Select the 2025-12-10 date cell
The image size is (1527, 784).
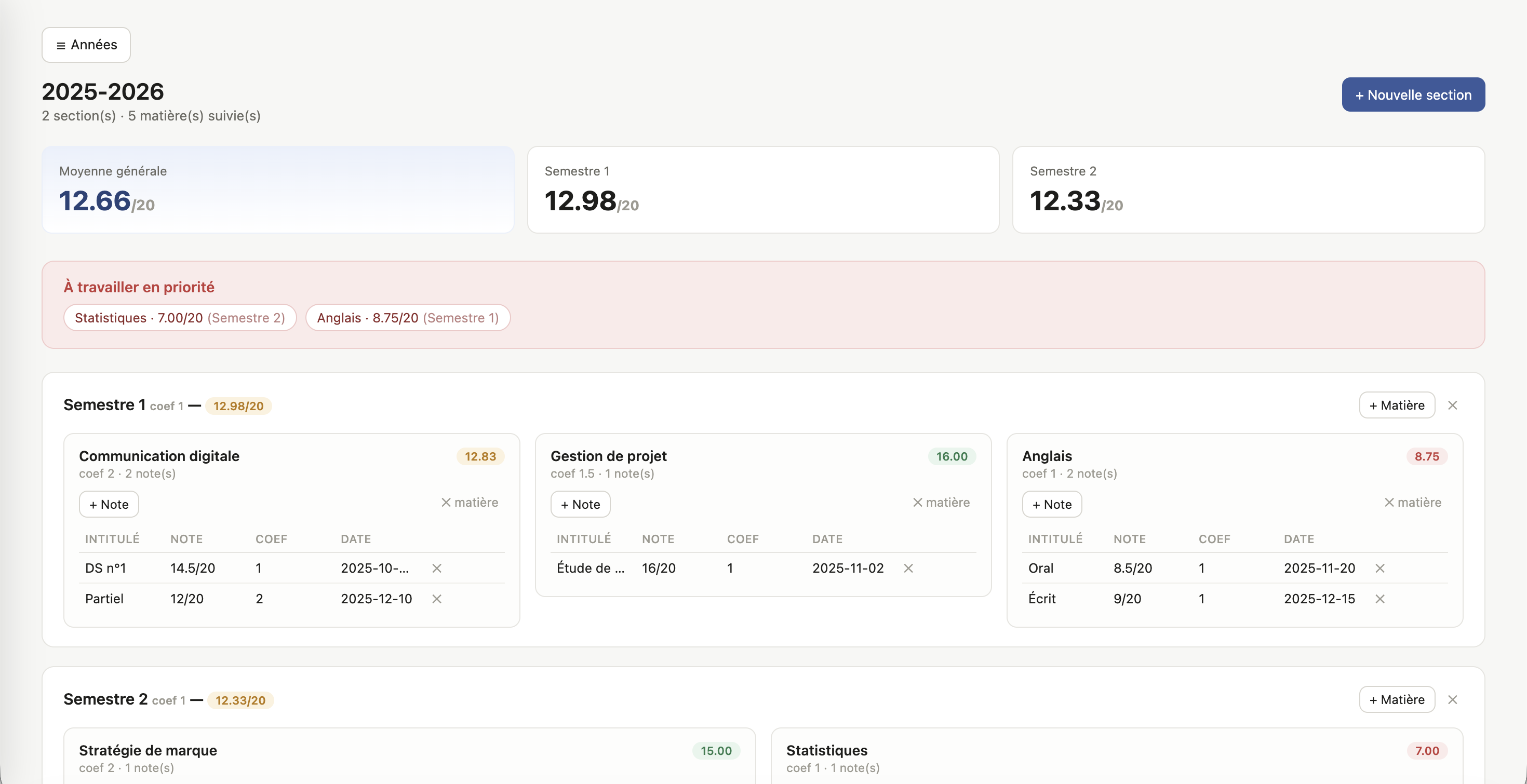click(377, 599)
